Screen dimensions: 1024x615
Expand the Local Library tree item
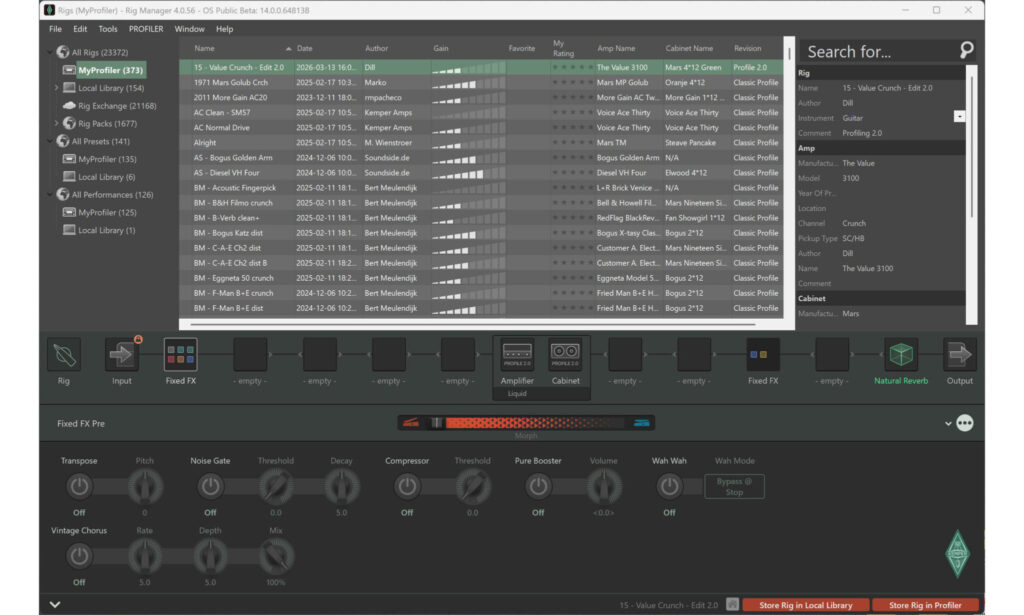pos(57,90)
